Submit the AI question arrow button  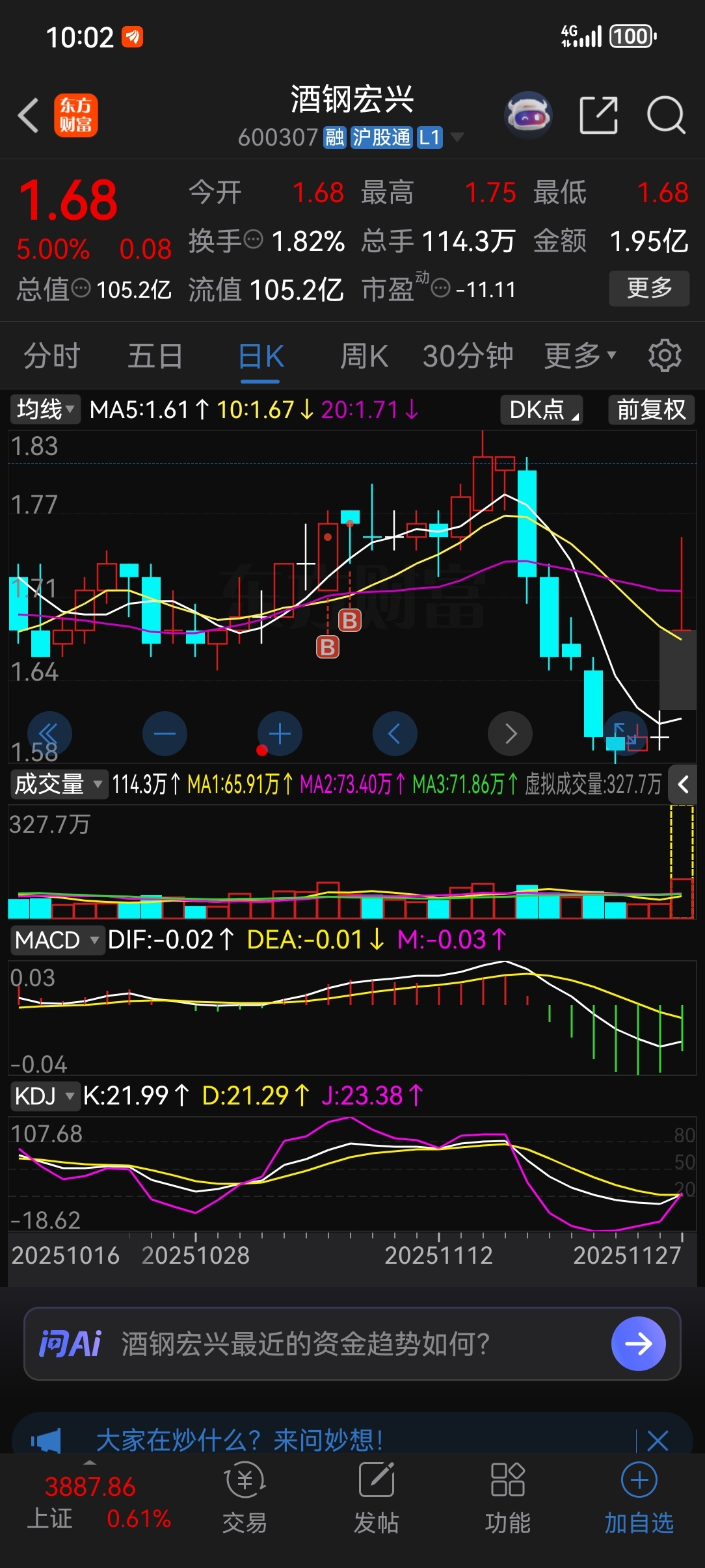pos(639,1343)
